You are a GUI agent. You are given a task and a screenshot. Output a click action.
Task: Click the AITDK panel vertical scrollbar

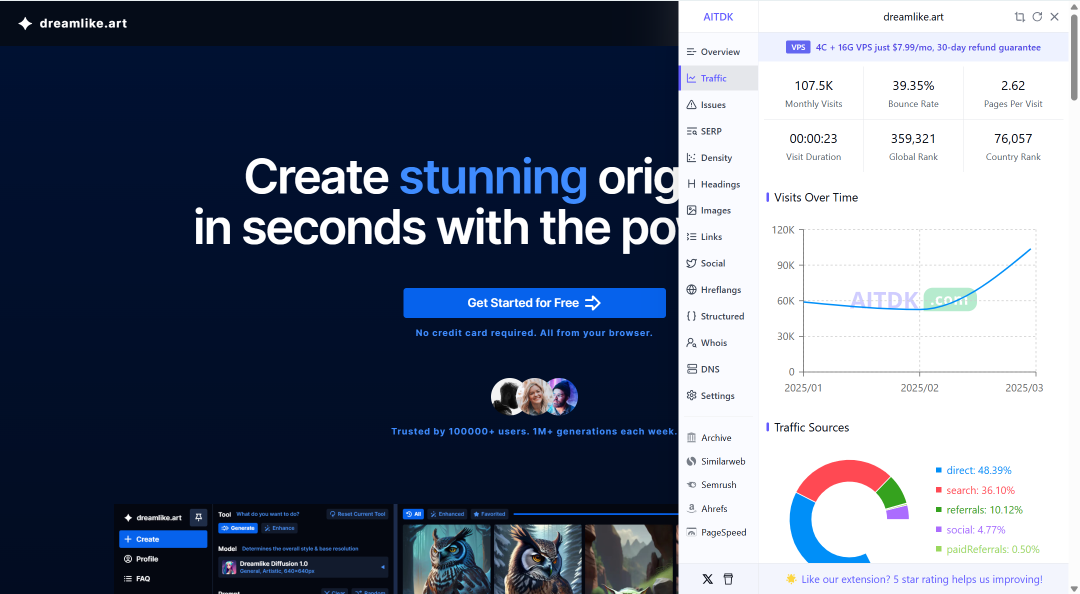pos(1074,59)
